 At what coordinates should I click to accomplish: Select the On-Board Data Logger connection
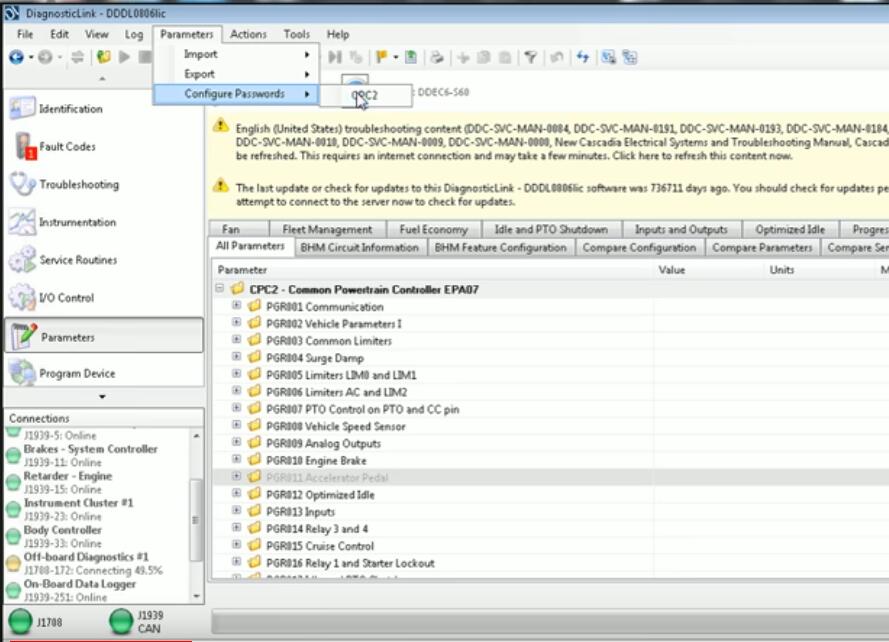tap(79, 590)
